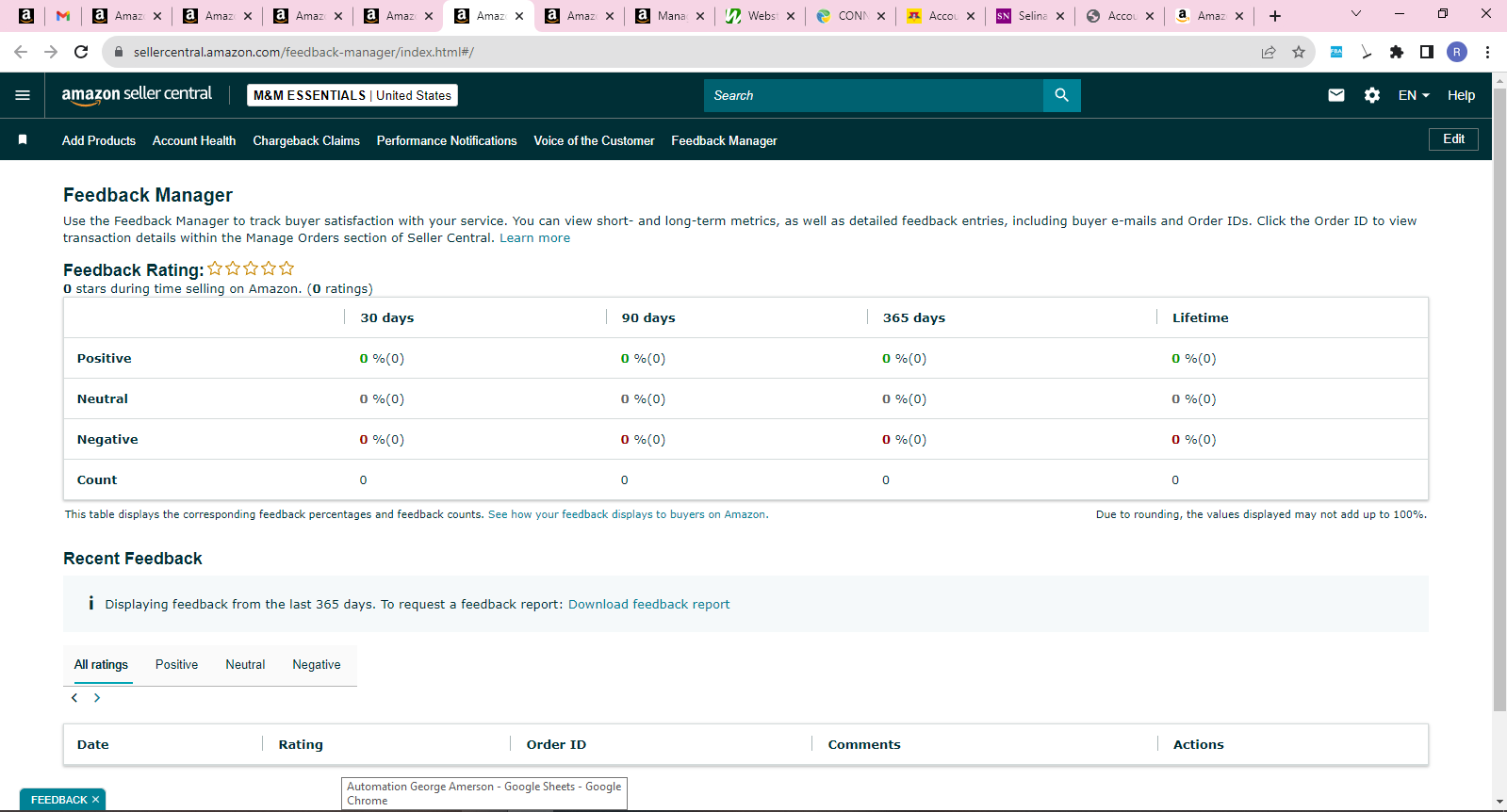The height and width of the screenshot is (812, 1507).
Task: Click the Date column header
Action: click(x=93, y=744)
